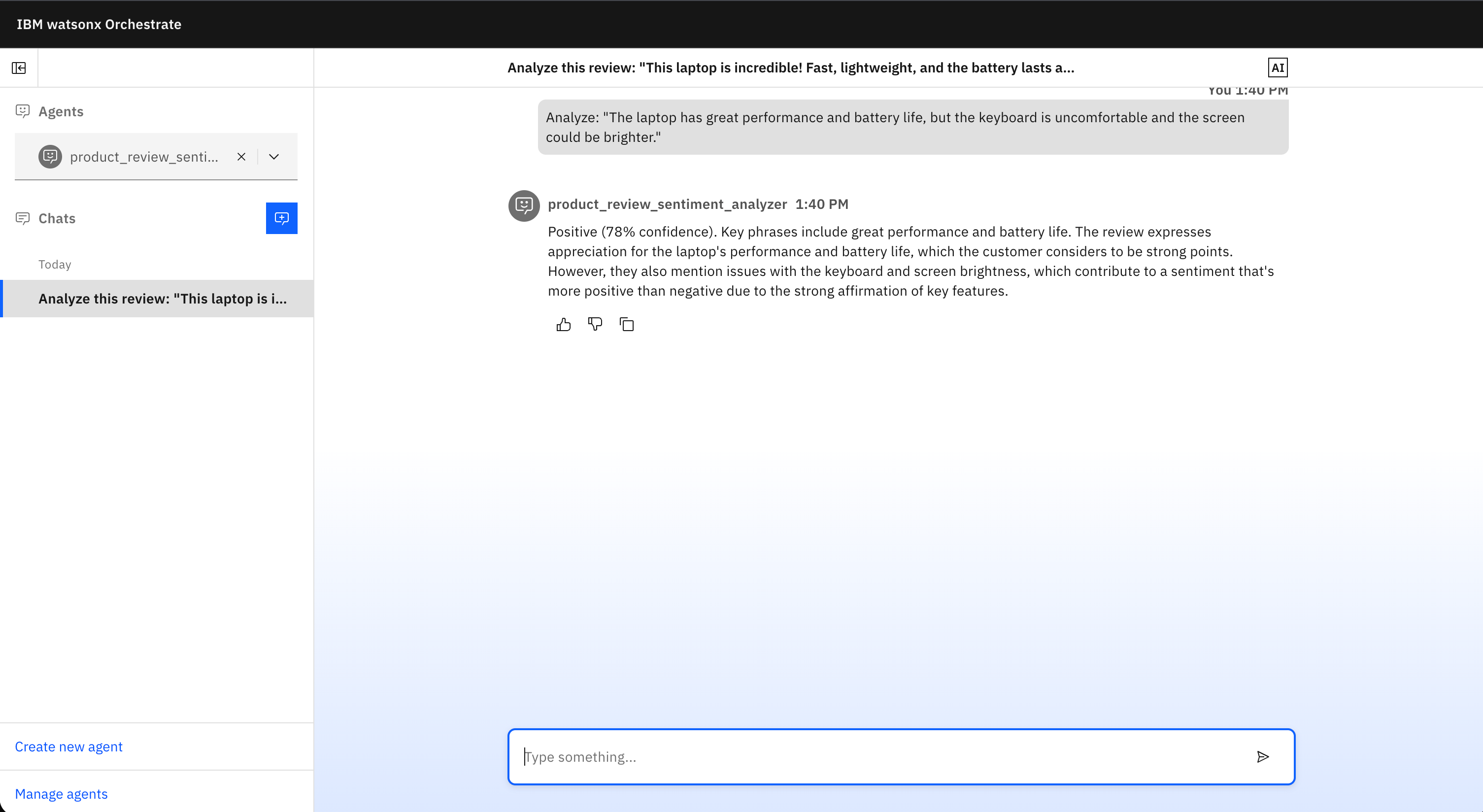The height and width of the screenshot is (812, 1483).
Task: Expand the agent selection dropdown chevron
Action: tap(274, 157)
